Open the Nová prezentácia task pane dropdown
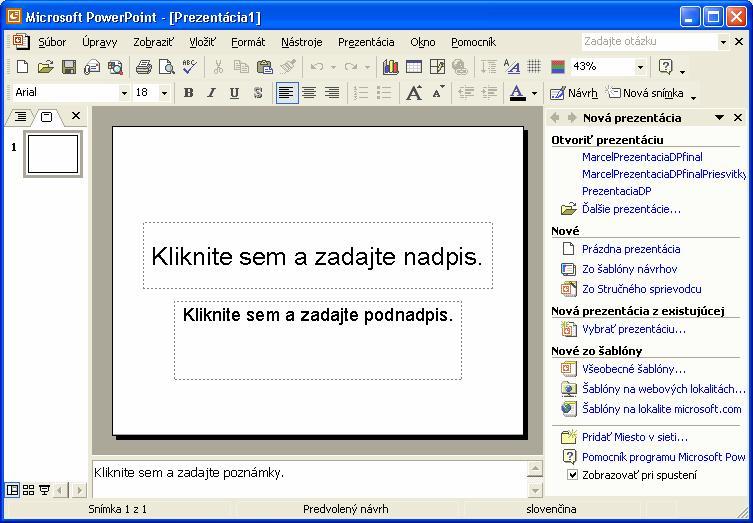Image resolution: width=753 pixels, height=523 pixels. (x=719, y=118)
